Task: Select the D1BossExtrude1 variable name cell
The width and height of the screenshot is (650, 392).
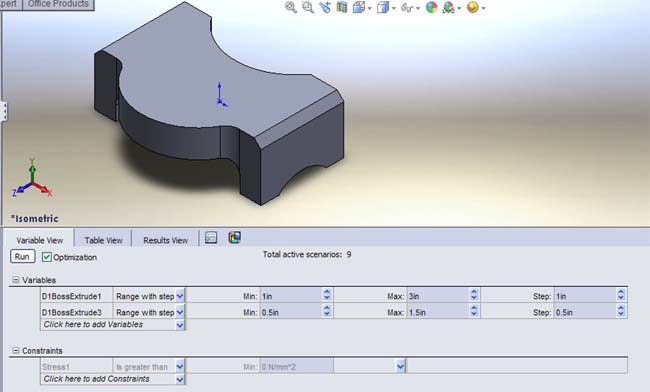Action: (x=76, y=296)
